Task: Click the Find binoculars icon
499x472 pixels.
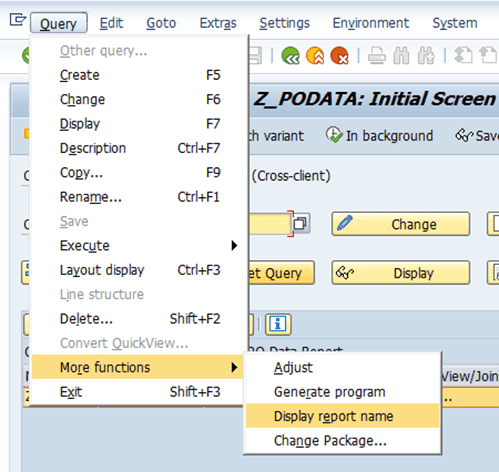Action: pyautogui.click(x=401, y=55)
